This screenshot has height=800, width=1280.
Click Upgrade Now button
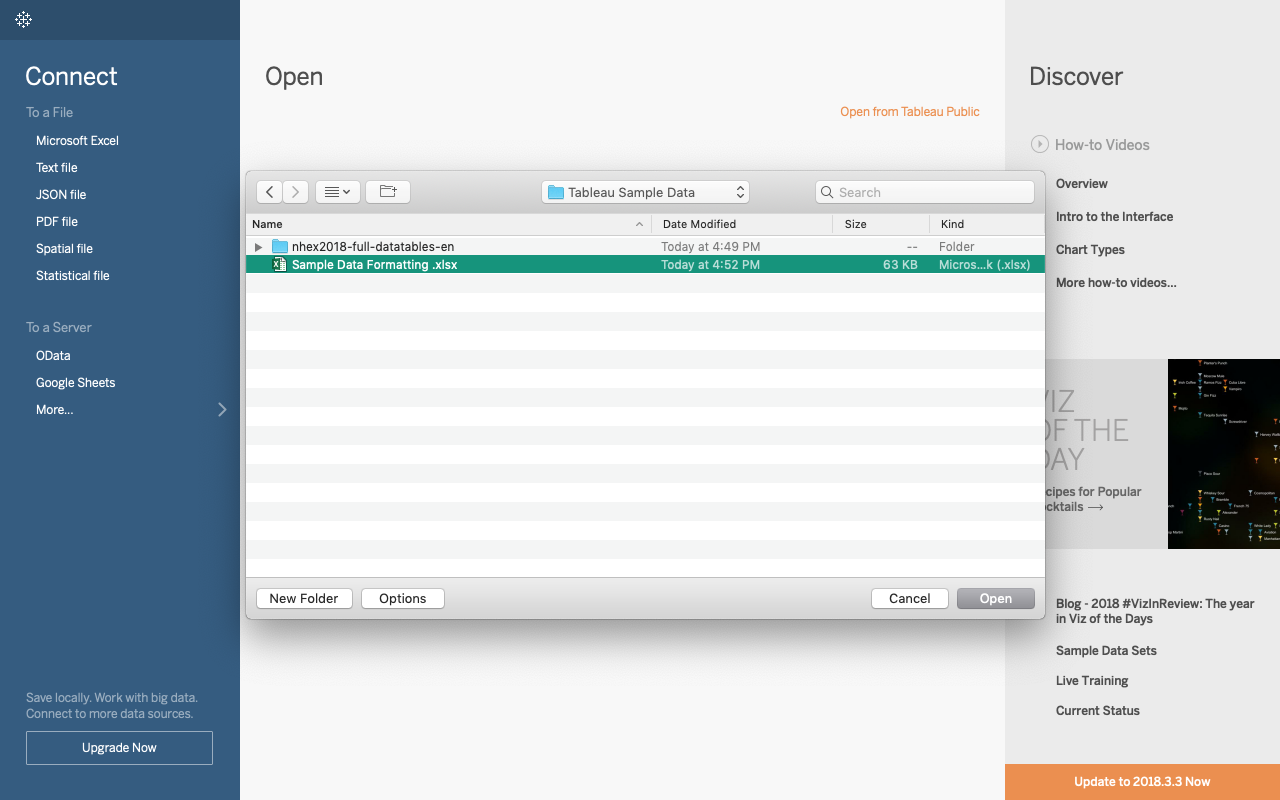point(119,748)
